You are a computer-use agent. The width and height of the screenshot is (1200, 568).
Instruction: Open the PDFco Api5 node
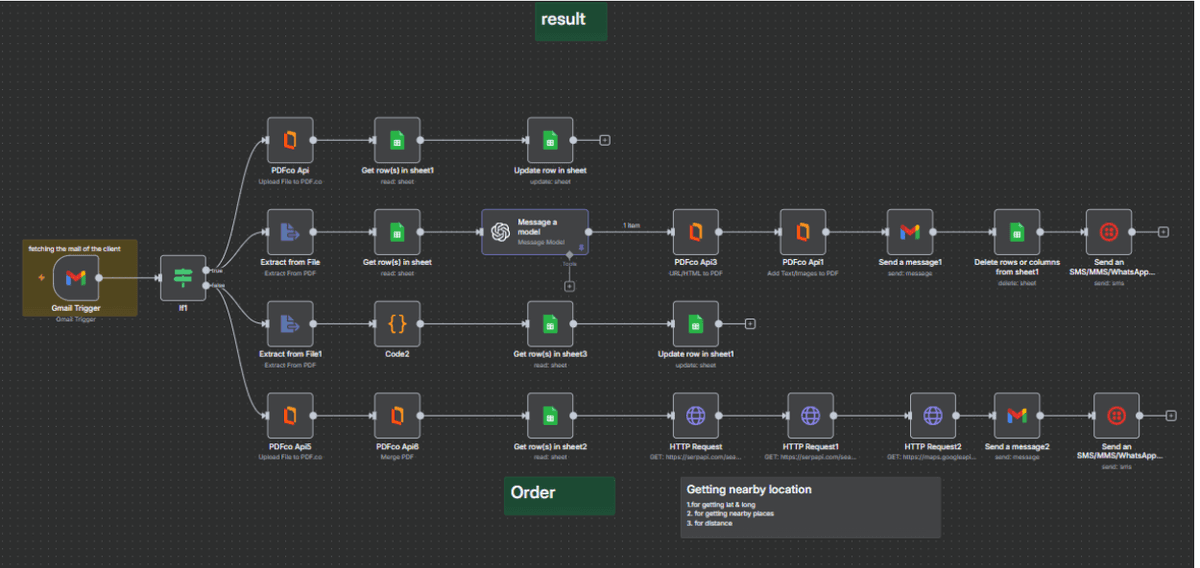point(290,416)
